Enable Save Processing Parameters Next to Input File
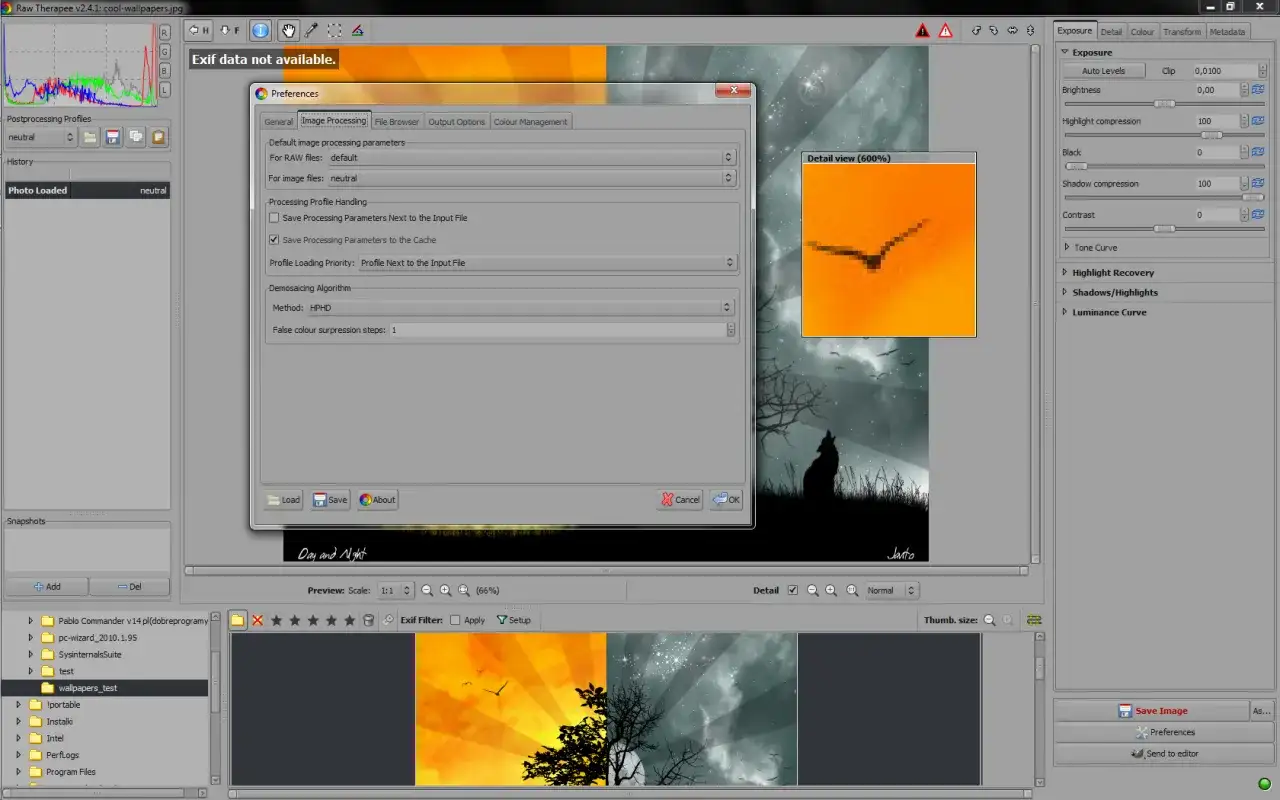Image resolution: width=1280 pixels, height=800 pixels. click(x=274, y=218)
